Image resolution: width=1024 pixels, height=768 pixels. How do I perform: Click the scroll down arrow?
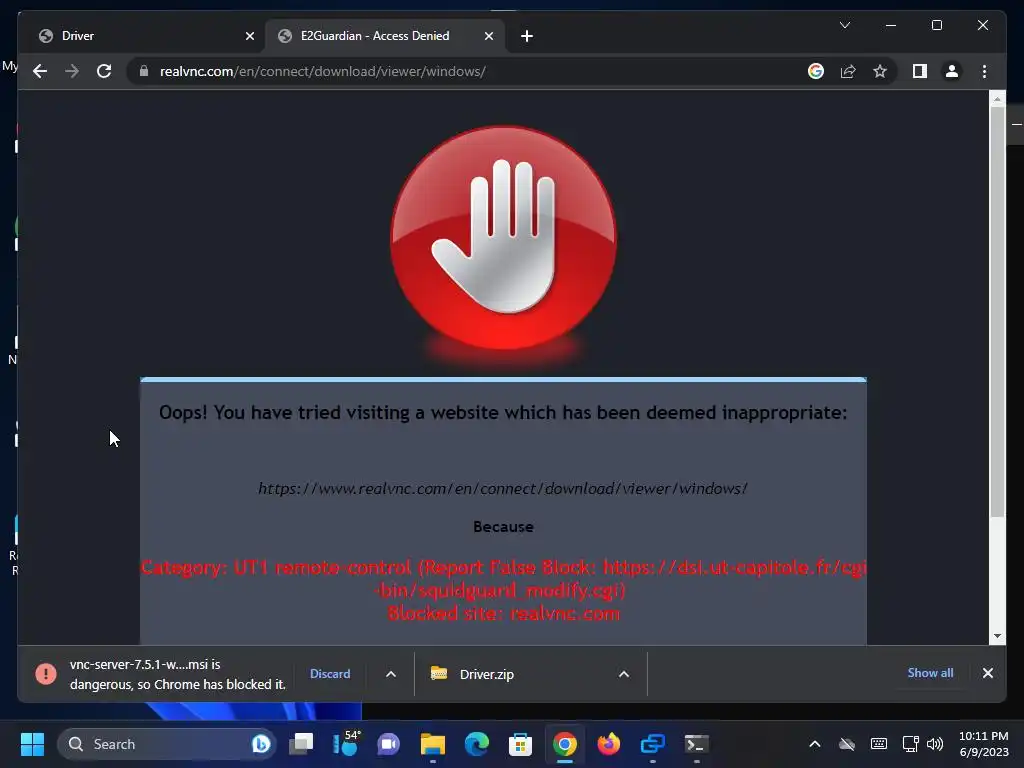coord(997,636)
